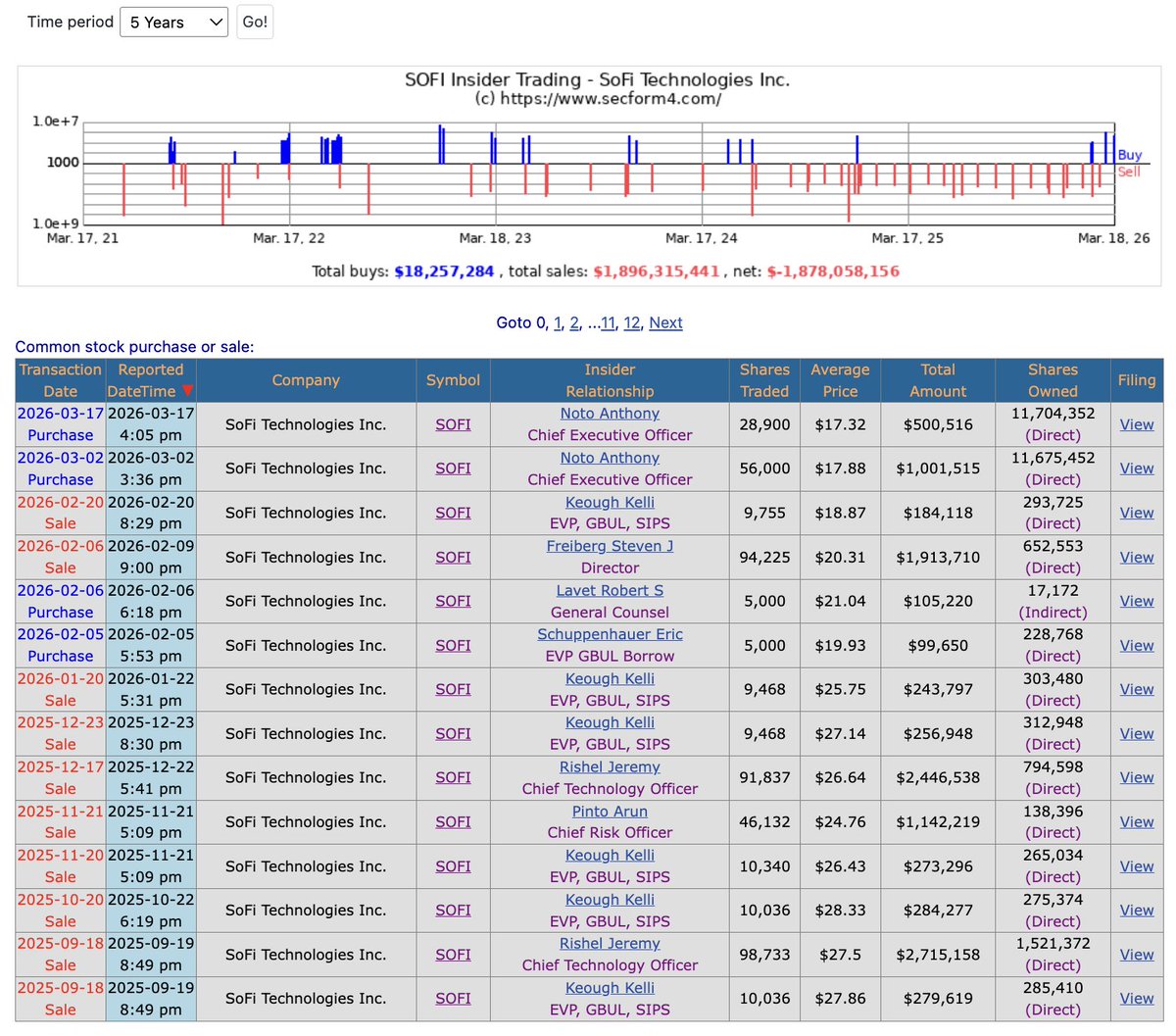Jump to results page 11
This screenshot has width=1176, height=1036.
click(608, 322)
